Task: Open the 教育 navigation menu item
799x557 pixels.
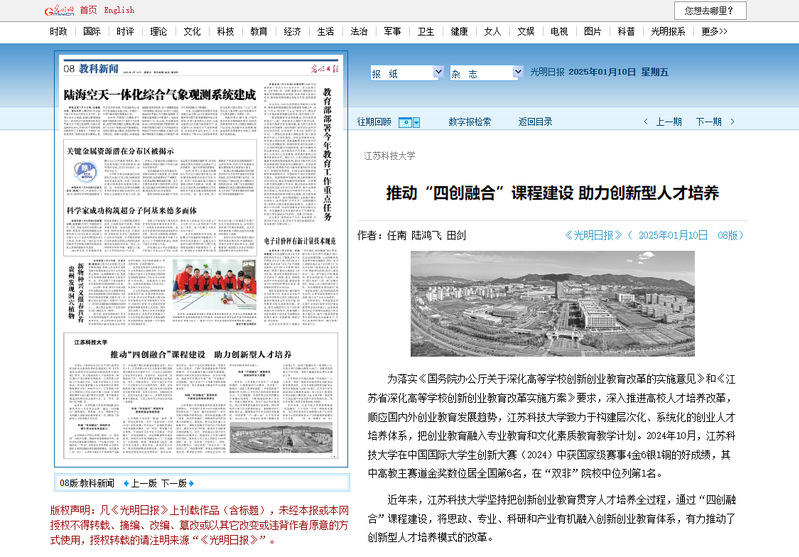Action: pos(258,31)
